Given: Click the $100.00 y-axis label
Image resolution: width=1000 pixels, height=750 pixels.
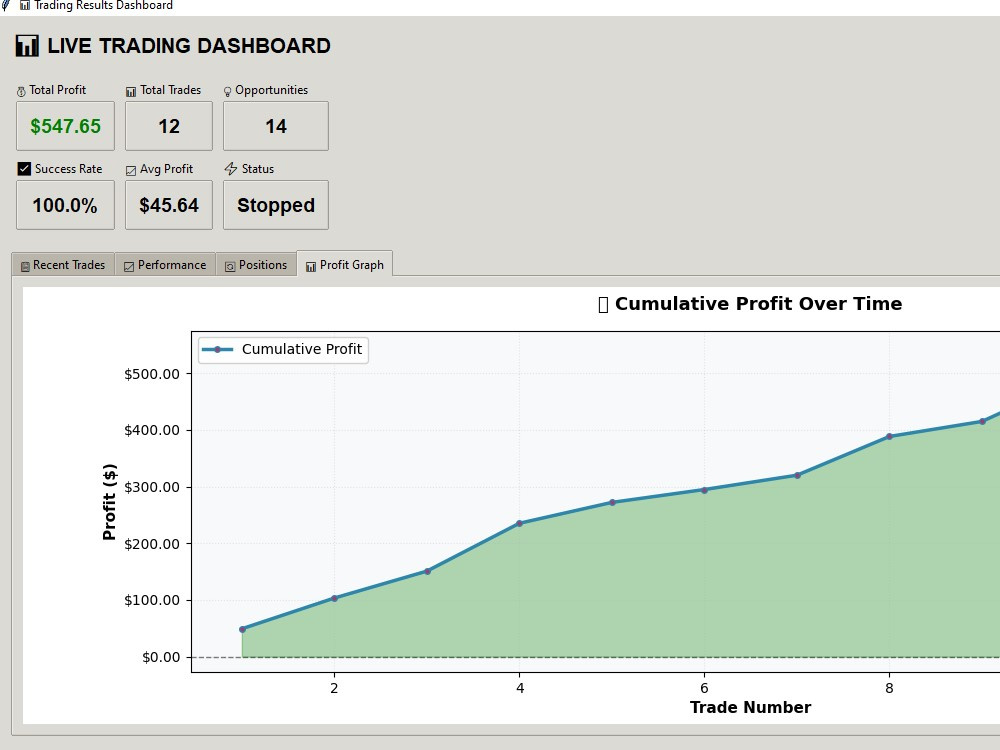Looking at the screenshot, I should (152, 600).
